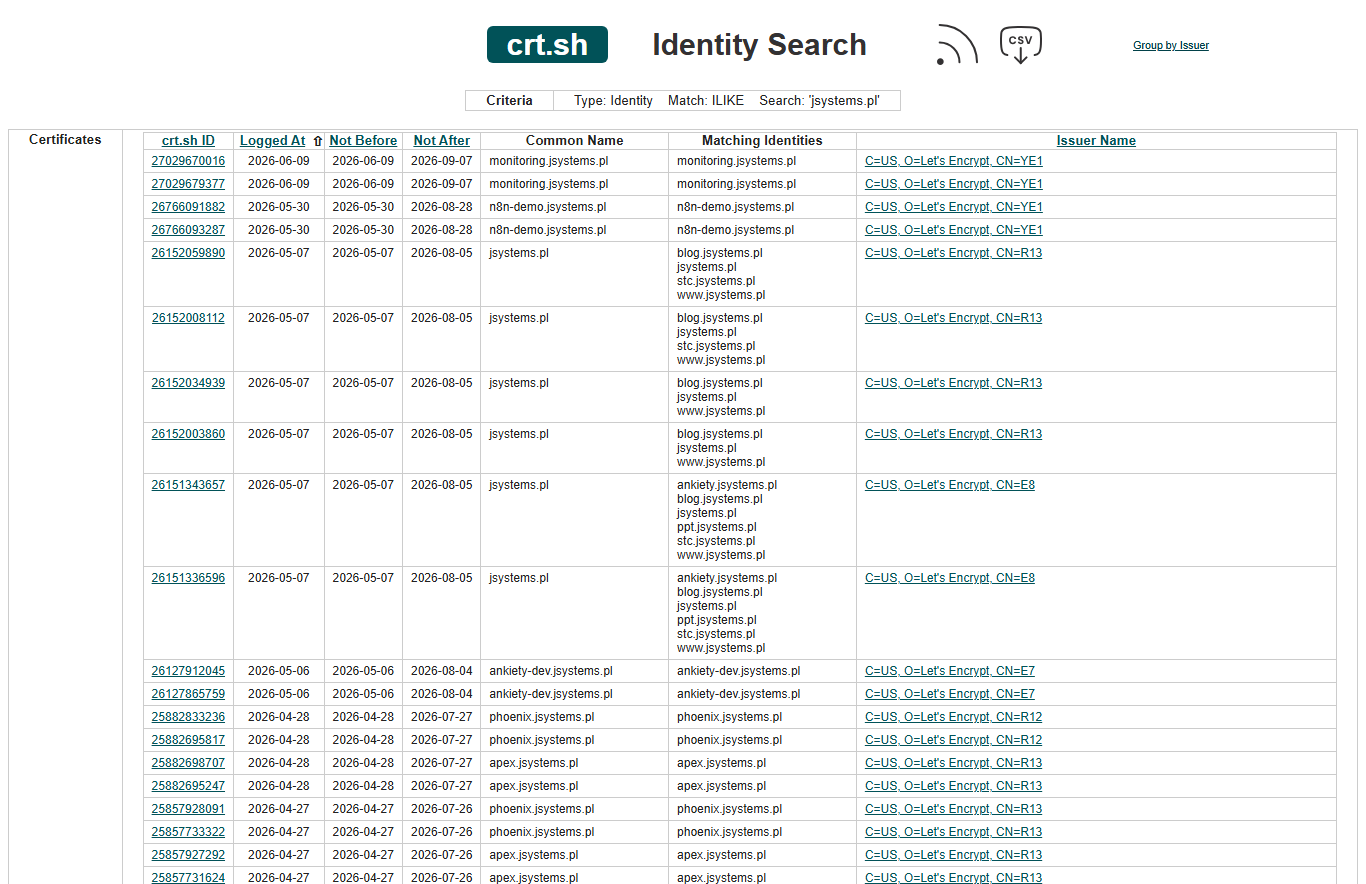The image size is (1366, 884).
Task: Open the Group by Issuer link
Action: (1170, 45)
